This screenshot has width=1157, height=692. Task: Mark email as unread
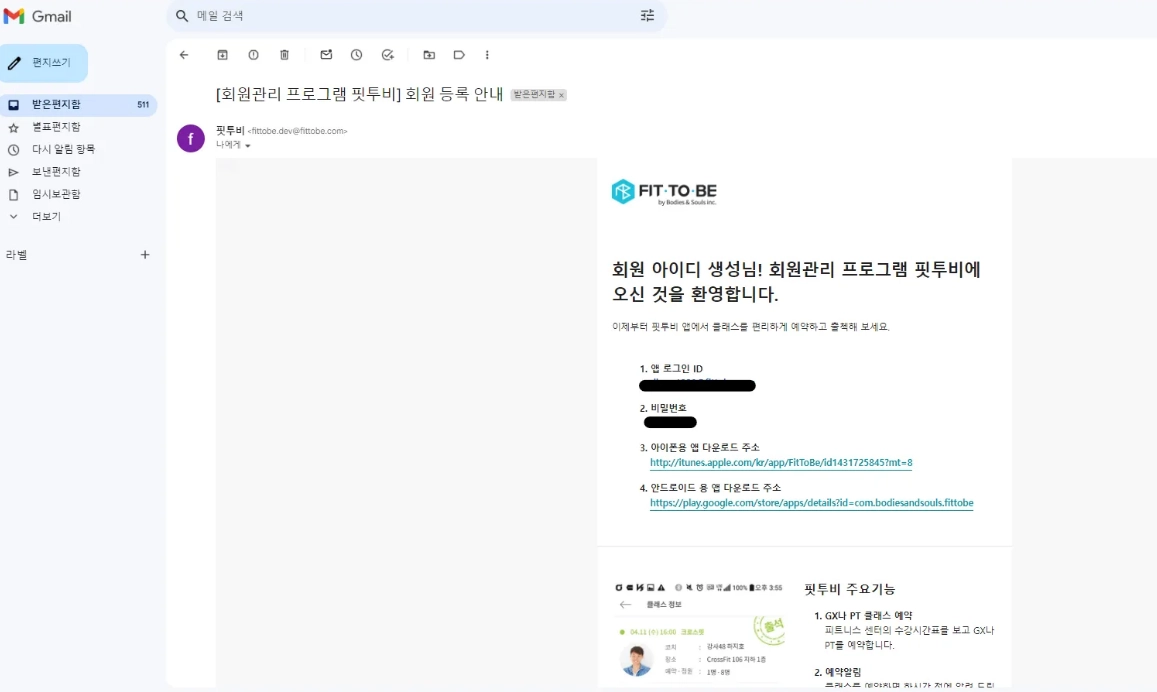[x=326, y=55]
